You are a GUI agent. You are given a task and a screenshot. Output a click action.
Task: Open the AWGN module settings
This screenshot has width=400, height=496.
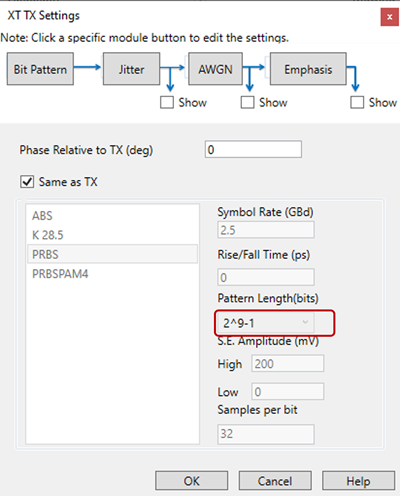tap(215, 69)
